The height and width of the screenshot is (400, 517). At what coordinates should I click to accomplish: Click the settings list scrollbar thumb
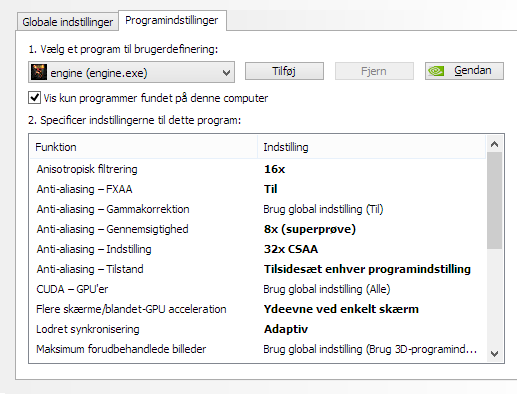tap(494, 200)
